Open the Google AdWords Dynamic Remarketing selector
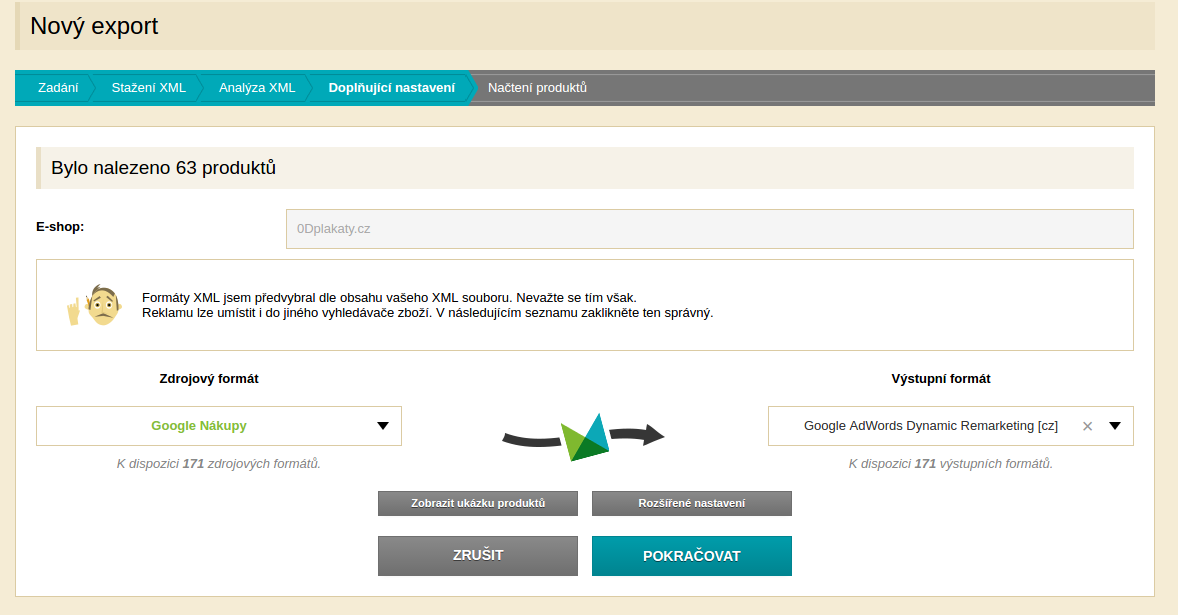The width and height of the screenshot is (1178, 615). tap(930, 426)
